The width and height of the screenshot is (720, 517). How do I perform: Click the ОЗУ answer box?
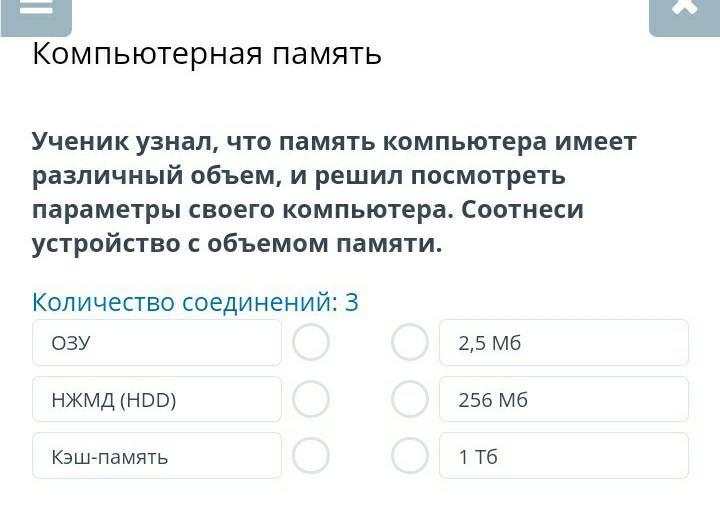pos(157,343)
